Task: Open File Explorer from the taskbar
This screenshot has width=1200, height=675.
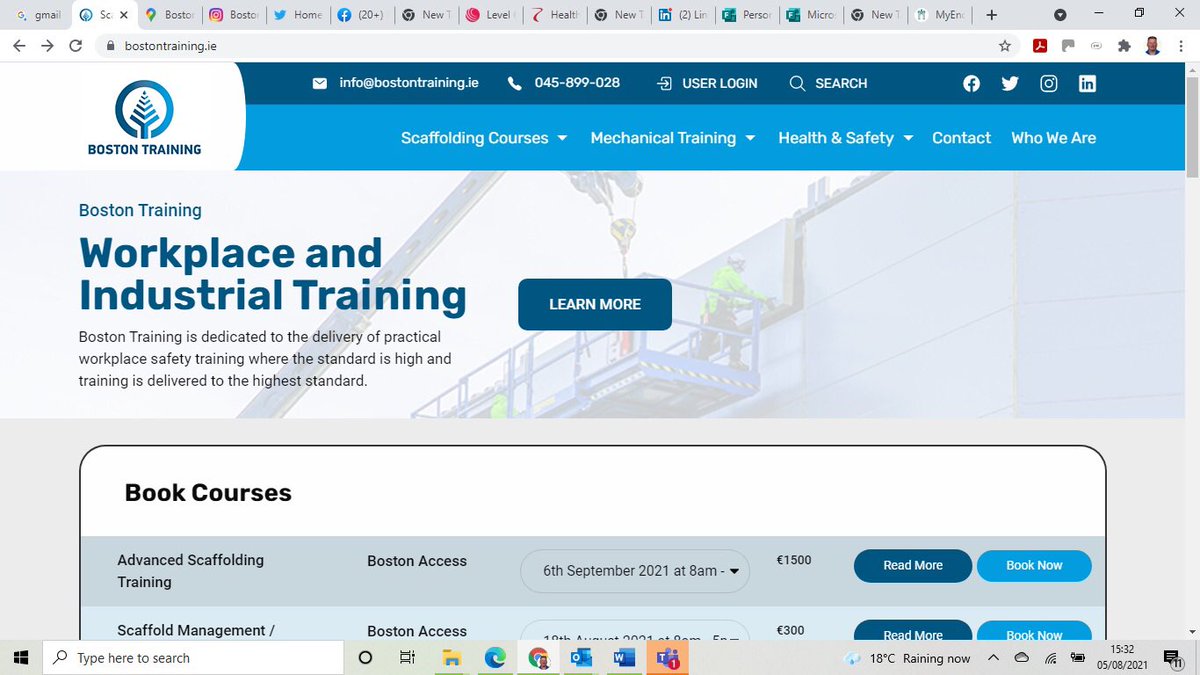Action: pyautogui.click(x=451, y=658)
